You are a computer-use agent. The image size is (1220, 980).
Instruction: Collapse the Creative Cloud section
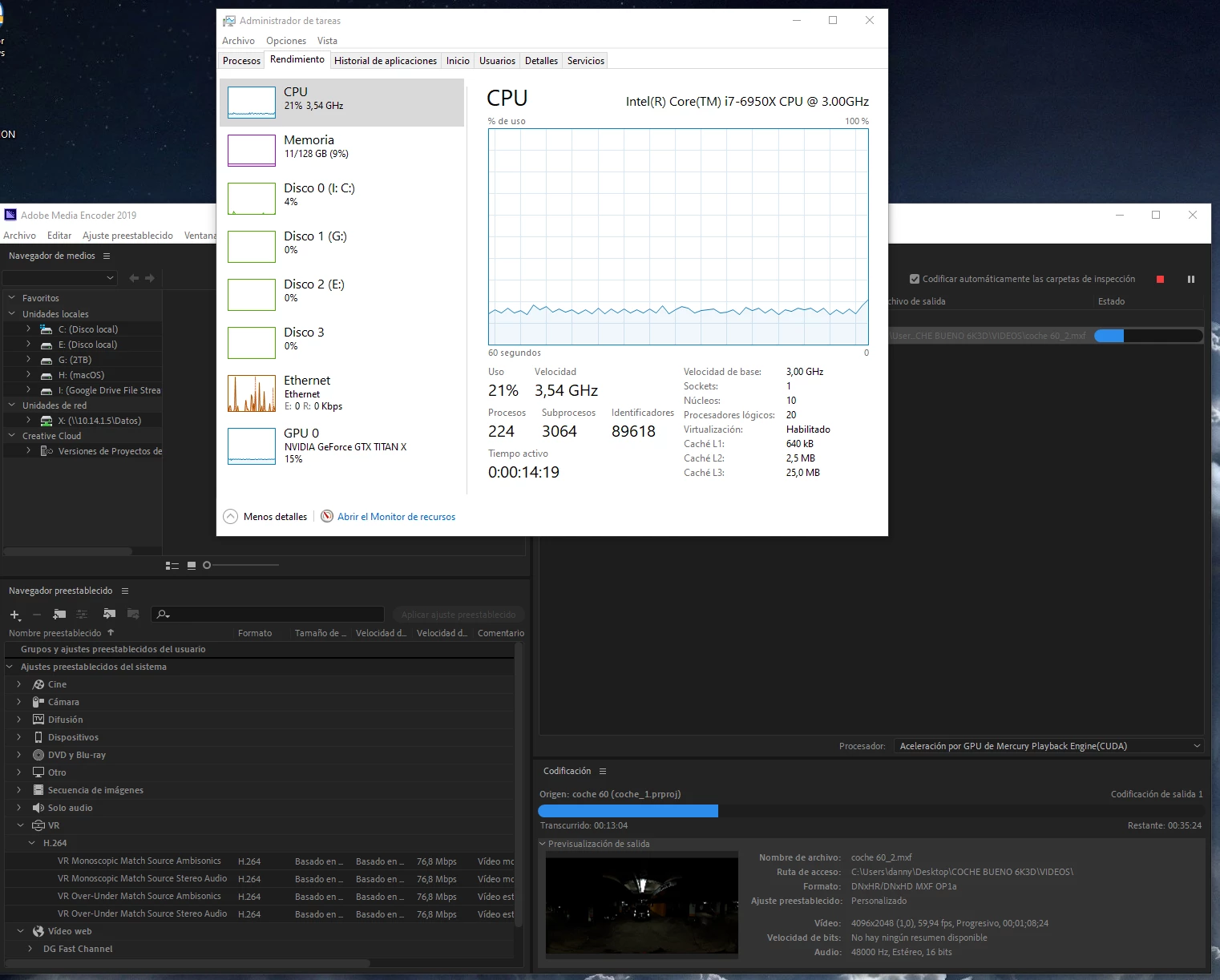pos(12,435)
